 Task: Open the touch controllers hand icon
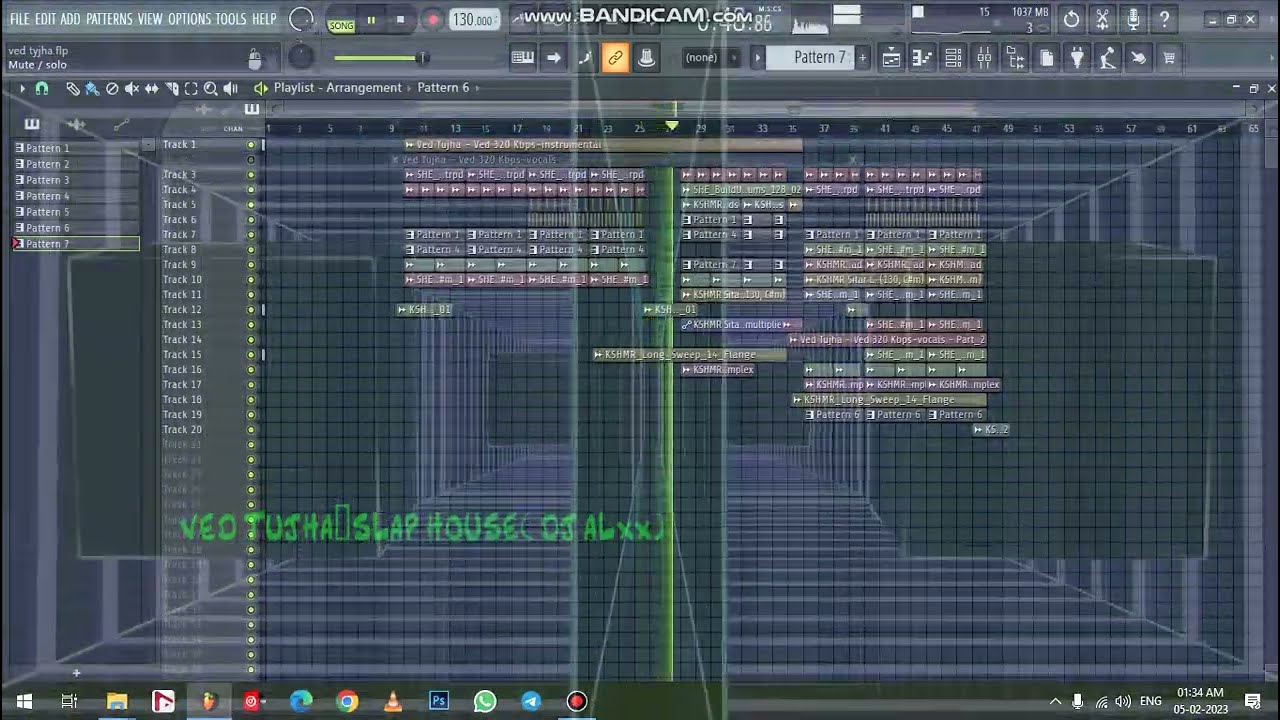pyautogui.click(x=1138, y=58)
